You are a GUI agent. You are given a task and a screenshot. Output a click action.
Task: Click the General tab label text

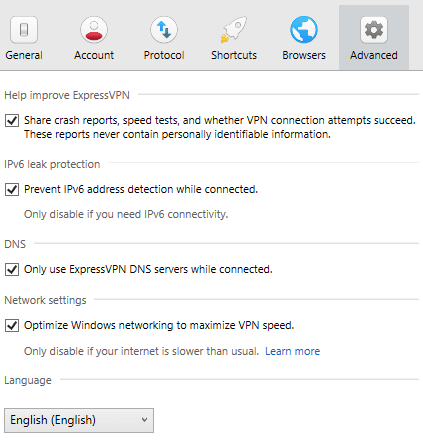pos(24,55)
